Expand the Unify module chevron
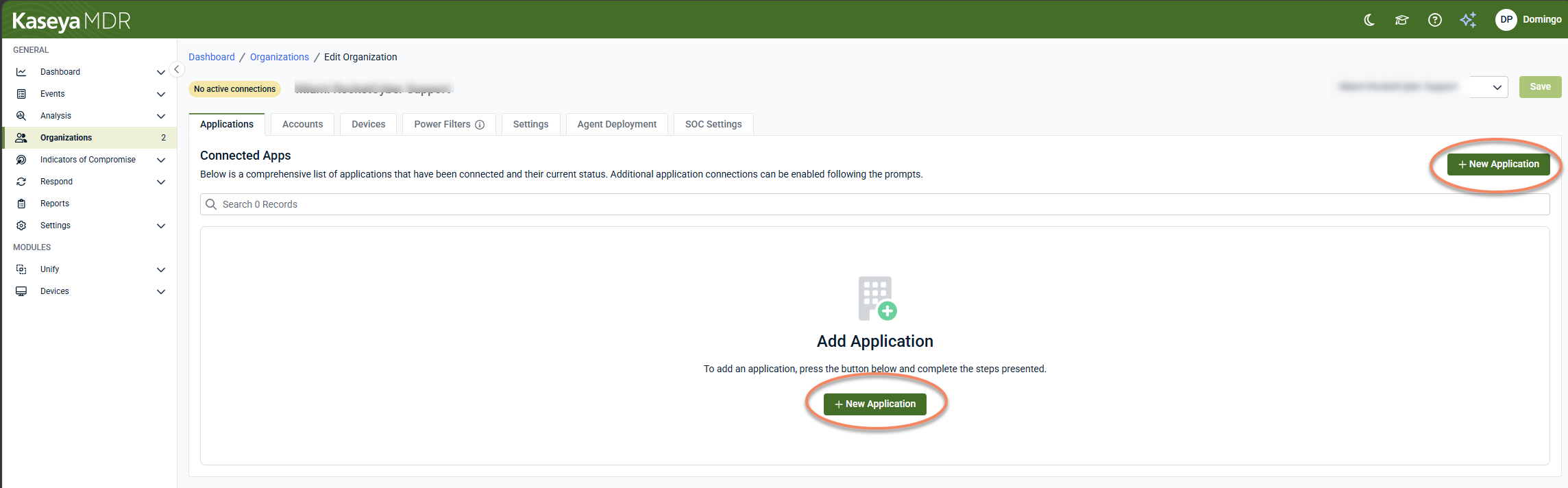The height and width of the screenshot is (488, 1568). (161, 269)
